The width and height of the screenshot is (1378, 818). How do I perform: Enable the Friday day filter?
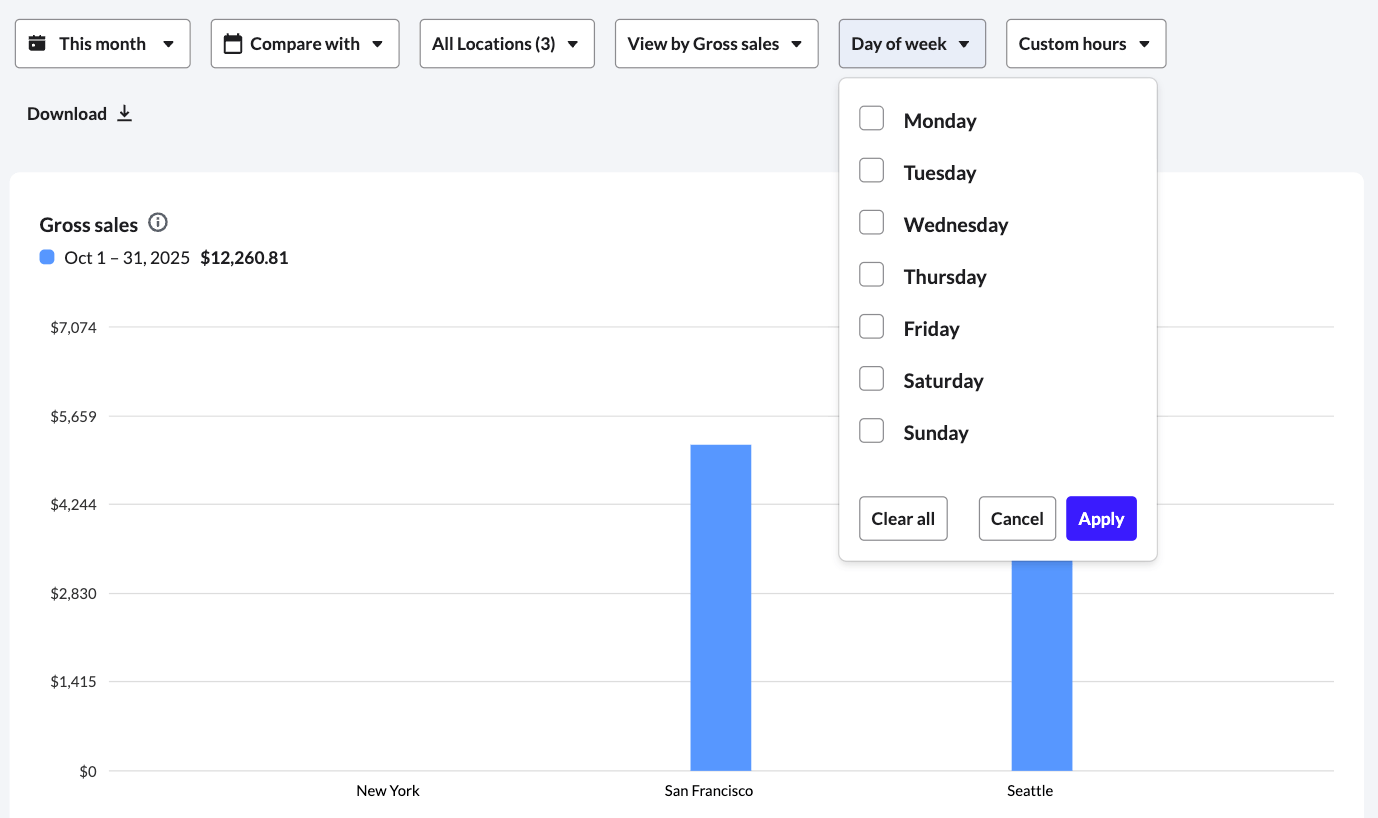click(x=871, y=326)
